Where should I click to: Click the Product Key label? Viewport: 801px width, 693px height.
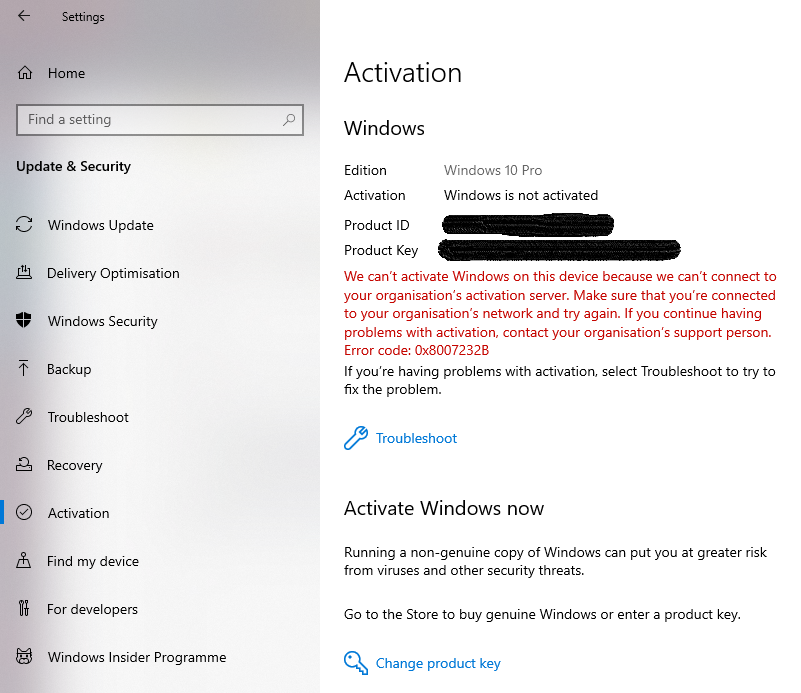[x=381, y=250]
